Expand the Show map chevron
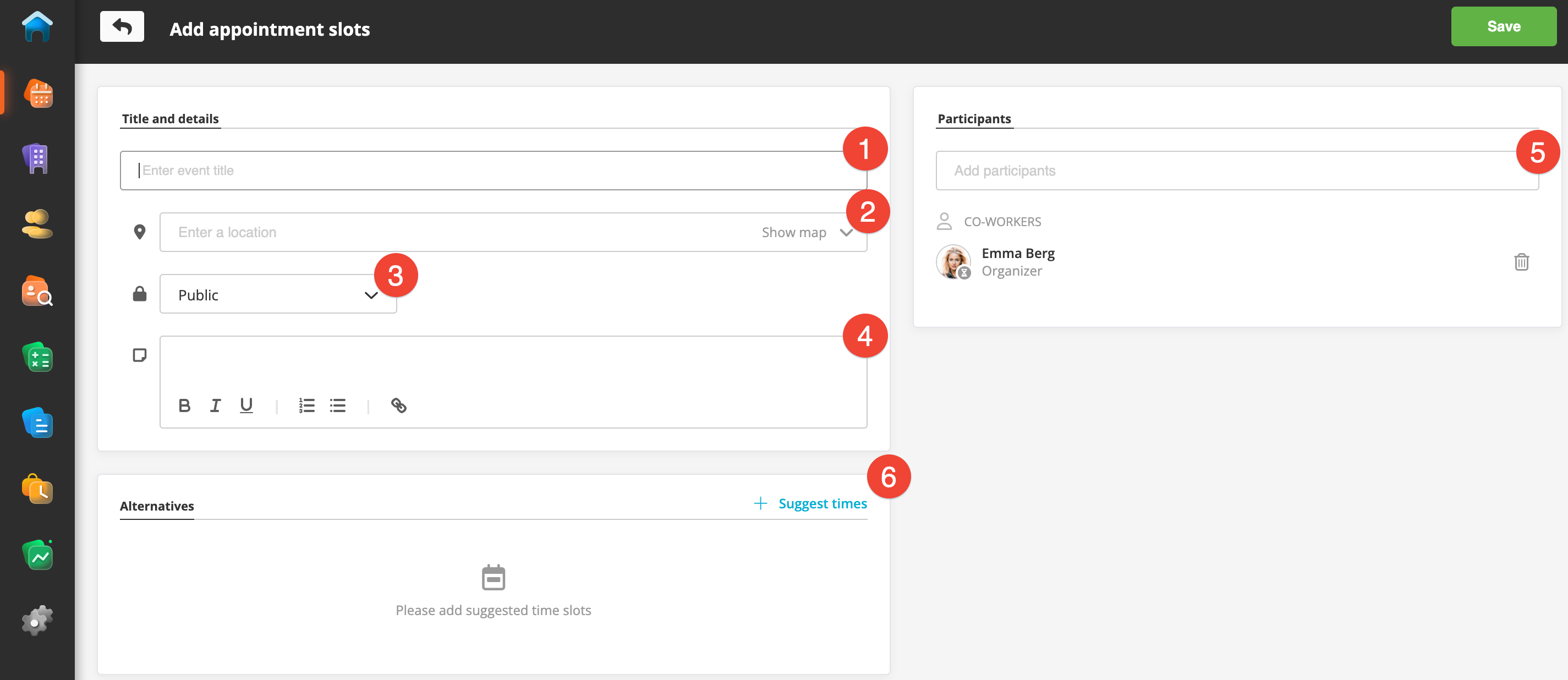This screenshot has width=1568, height=680. [x=846, y=233]
